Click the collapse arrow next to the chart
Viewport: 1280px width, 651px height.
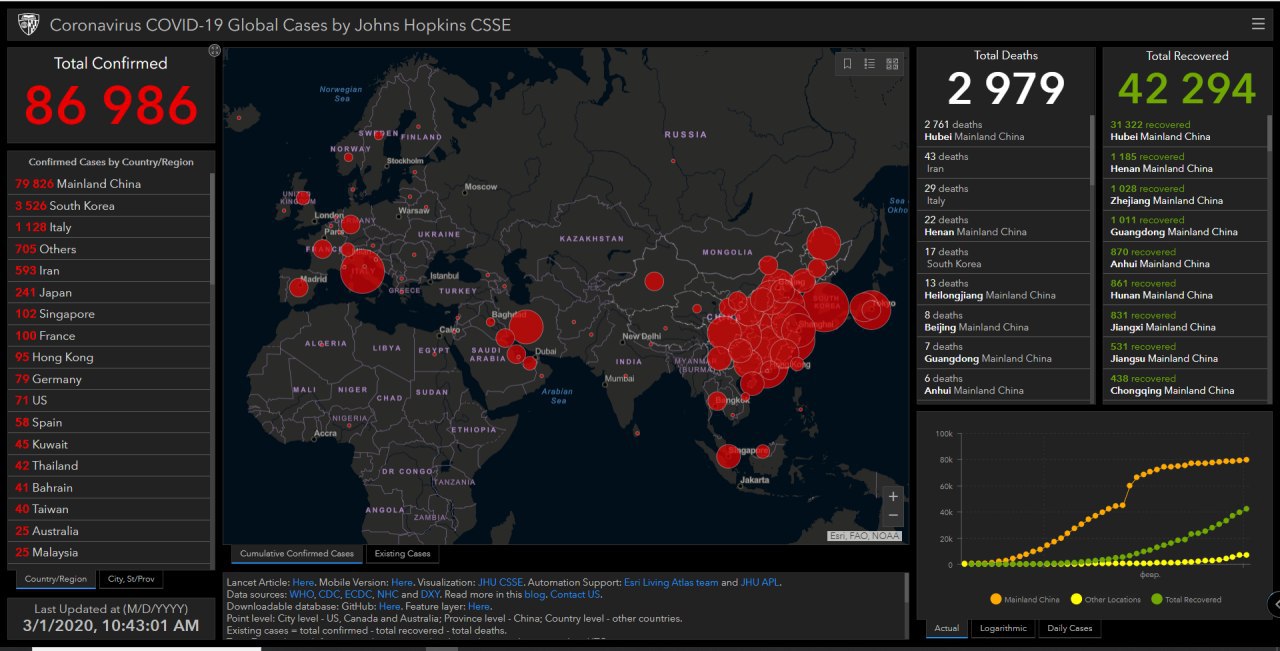1274,603
